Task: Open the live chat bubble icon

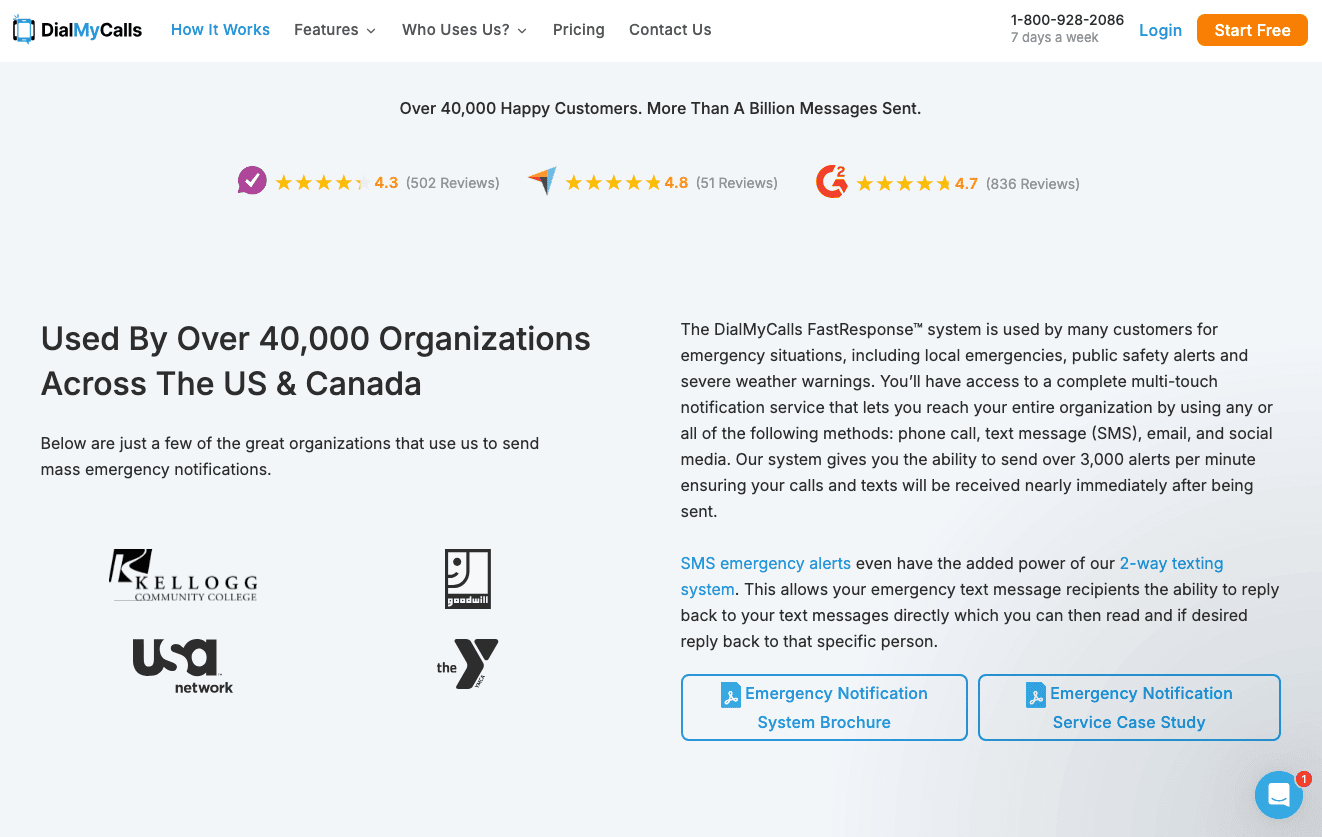Action: [1278, 795]
